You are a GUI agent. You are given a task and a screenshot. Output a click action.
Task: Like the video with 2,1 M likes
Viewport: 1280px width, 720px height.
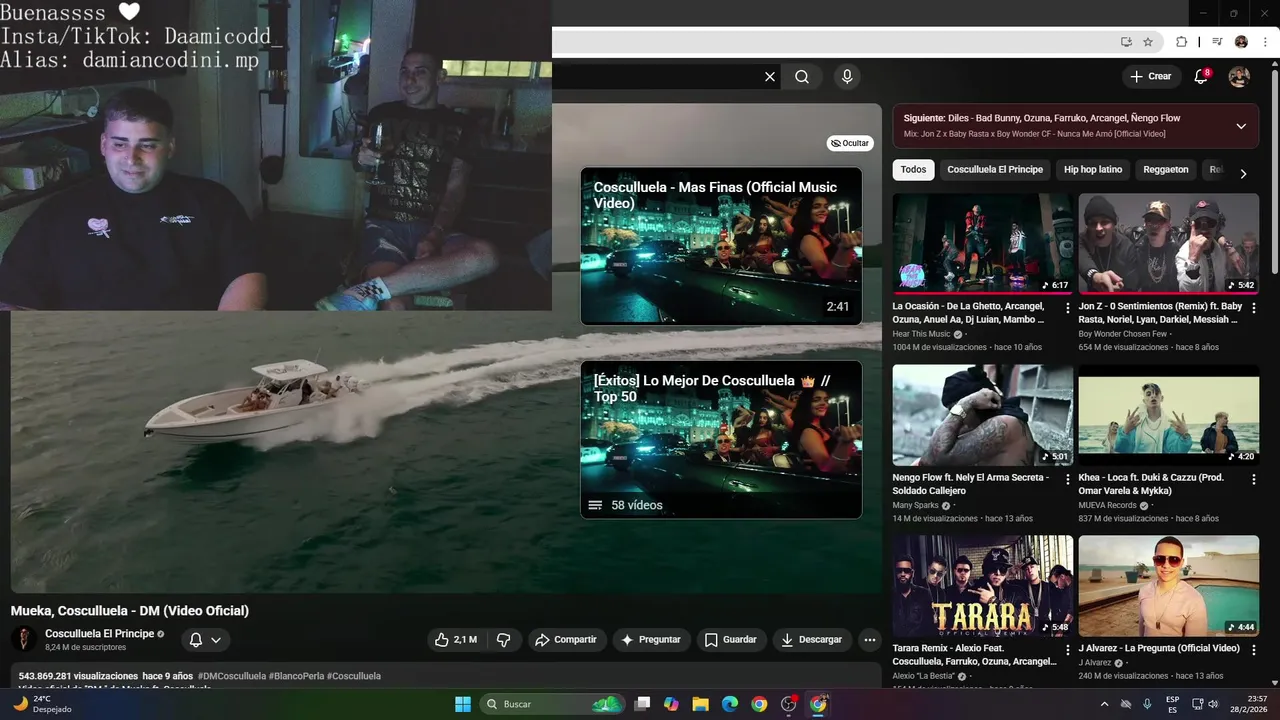tap(456, 640)
